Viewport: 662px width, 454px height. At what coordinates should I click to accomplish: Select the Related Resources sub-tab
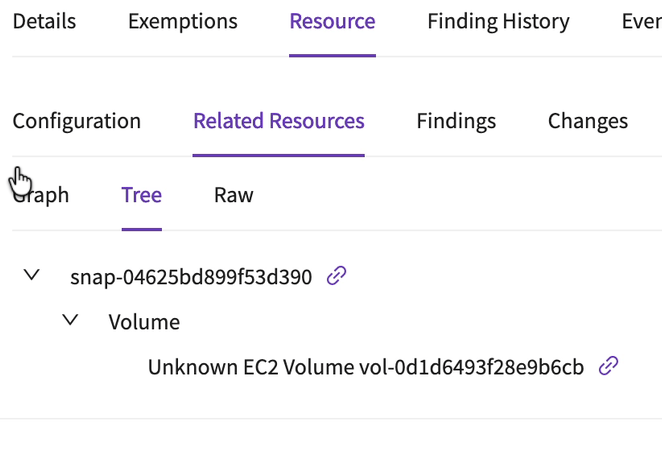[279, 121]
